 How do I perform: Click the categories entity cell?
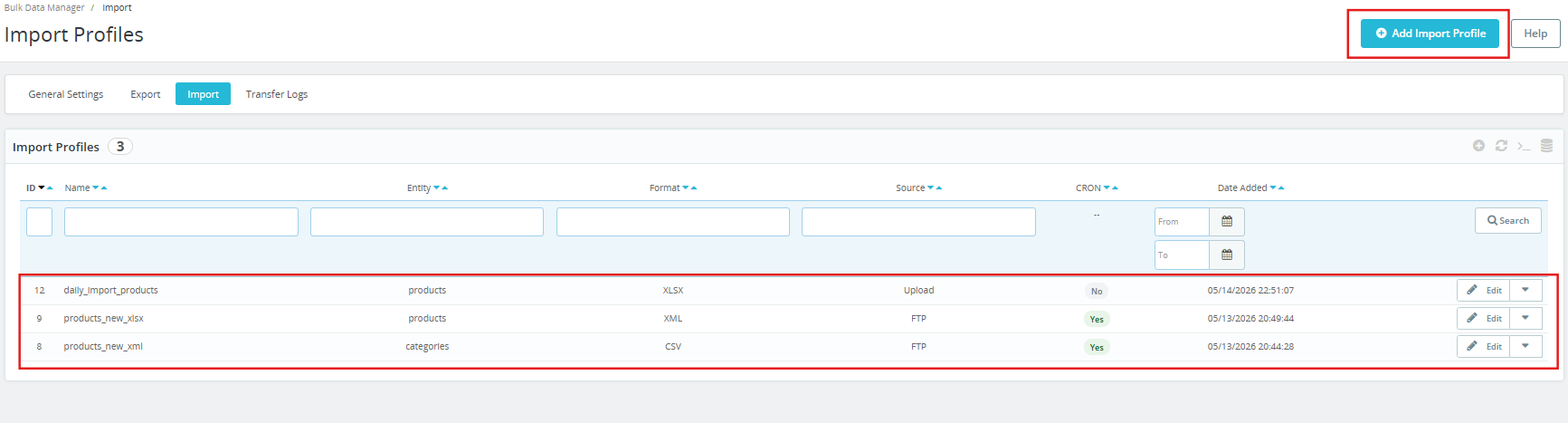[427, 347]
